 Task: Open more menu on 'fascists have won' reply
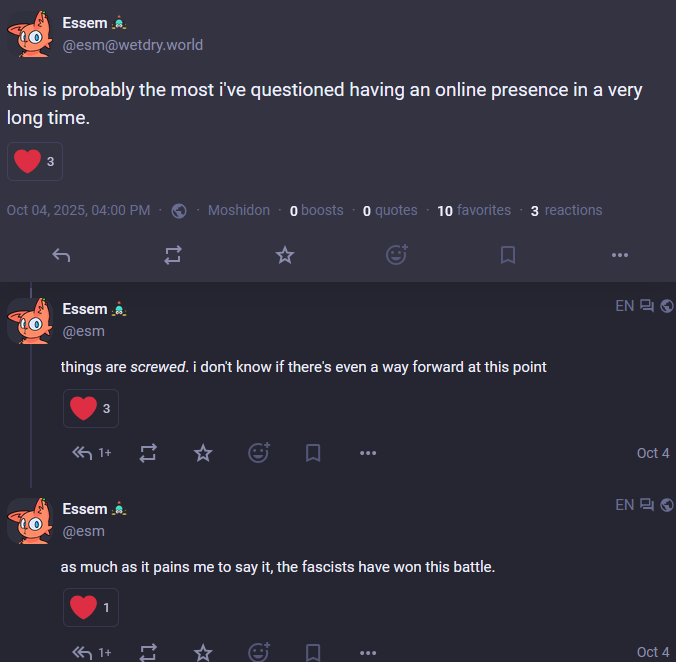pyautogui.click(x=368, y=652)
